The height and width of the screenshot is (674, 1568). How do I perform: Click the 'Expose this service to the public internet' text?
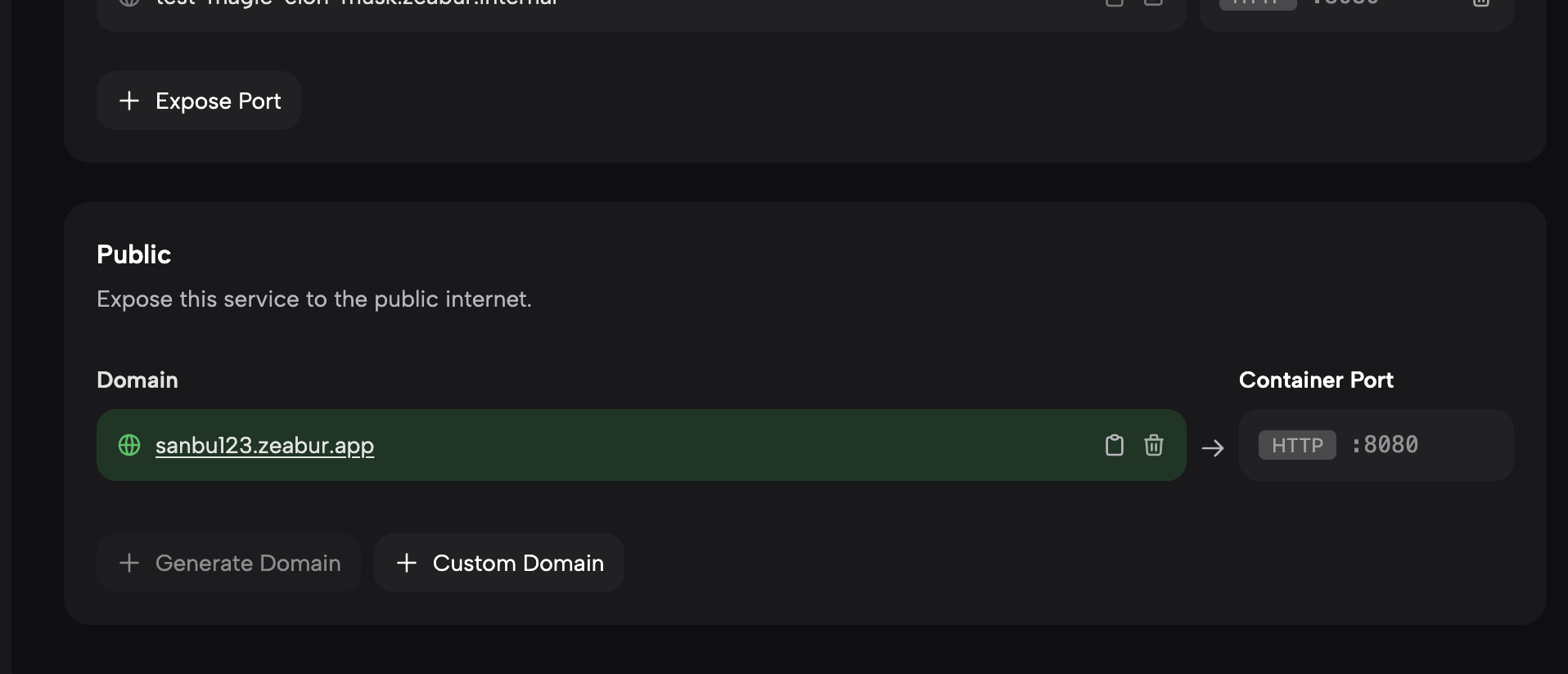[x=314, y=299]
